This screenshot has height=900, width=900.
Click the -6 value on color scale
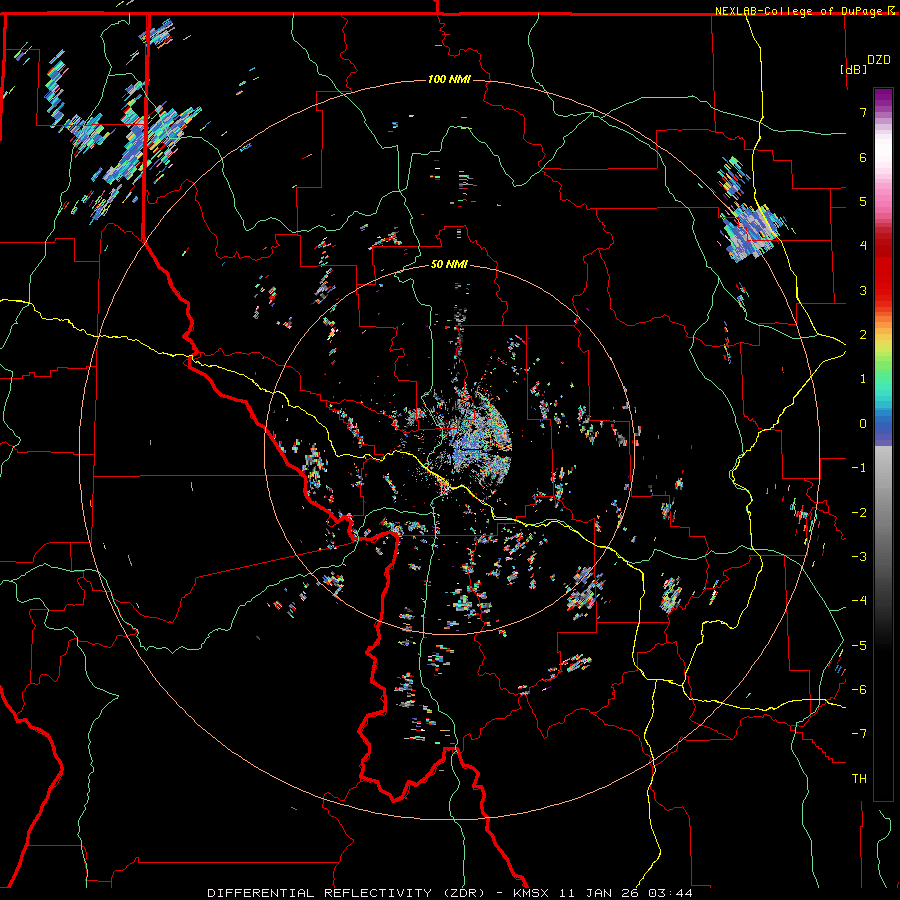[x=859, y=690]
